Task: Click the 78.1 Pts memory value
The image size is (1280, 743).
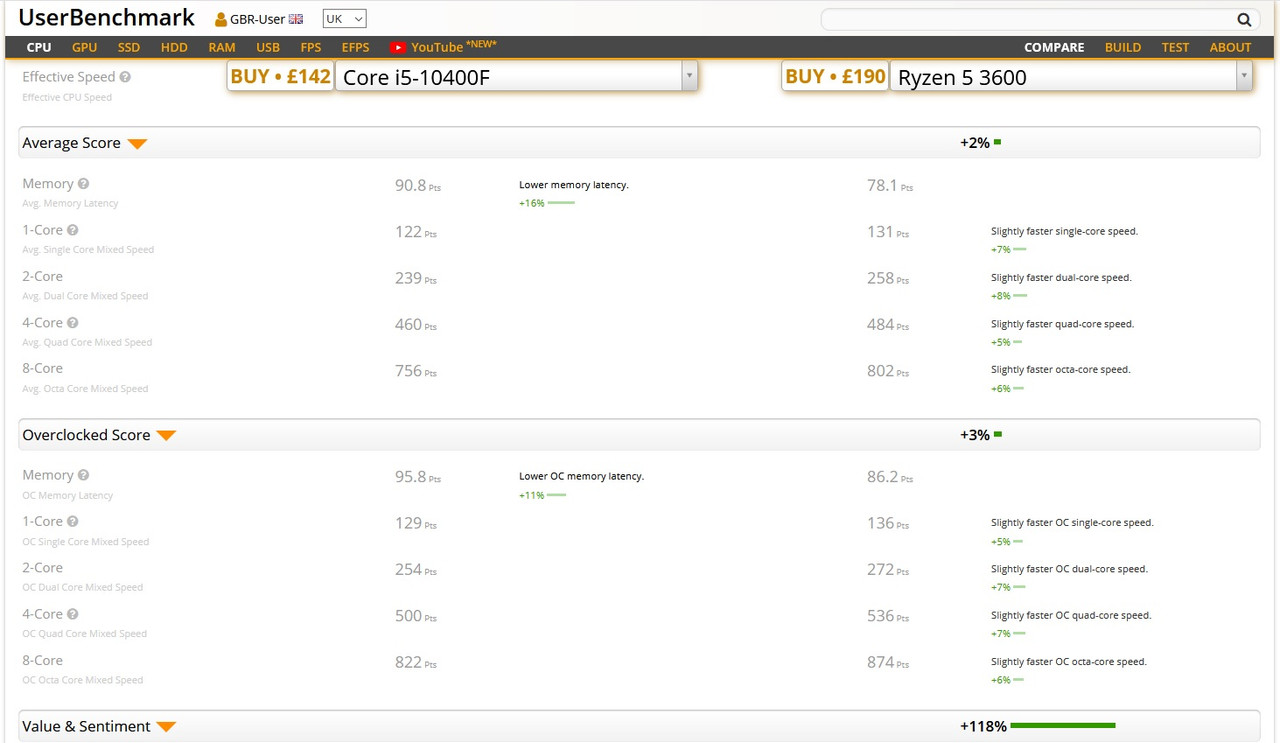Action: (x=890, y=185)
